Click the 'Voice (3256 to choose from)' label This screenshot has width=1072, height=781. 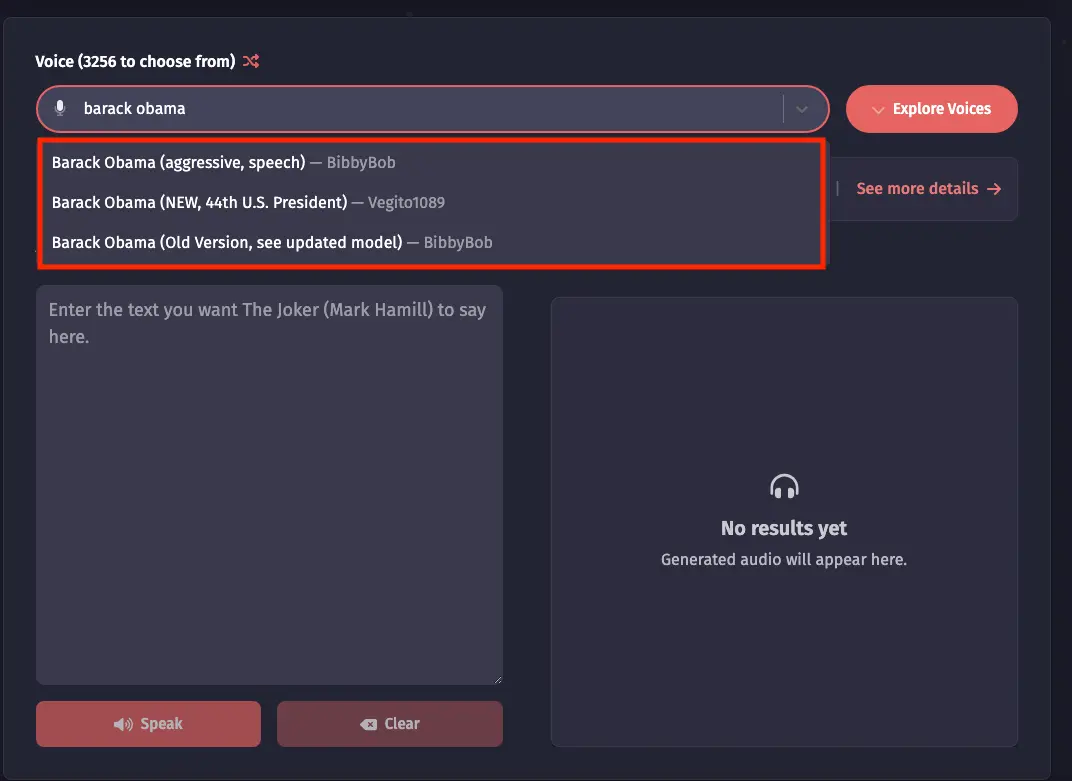pos(135,62)
